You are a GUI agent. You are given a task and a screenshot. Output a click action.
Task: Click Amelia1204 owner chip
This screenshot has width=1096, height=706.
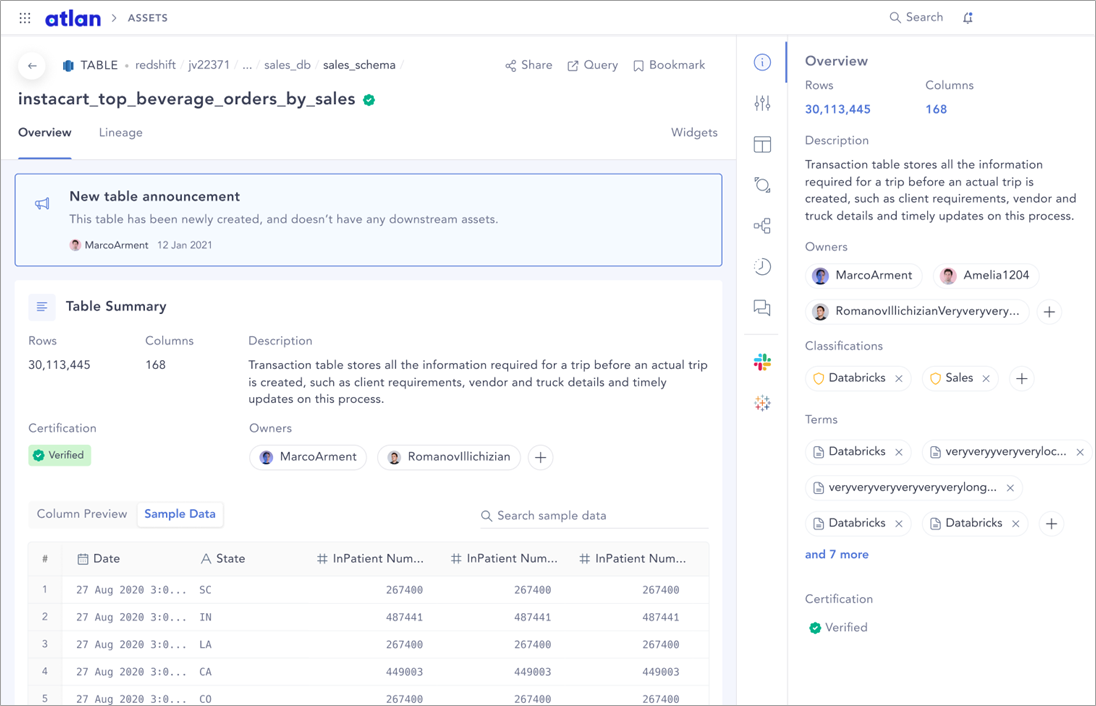986,275
